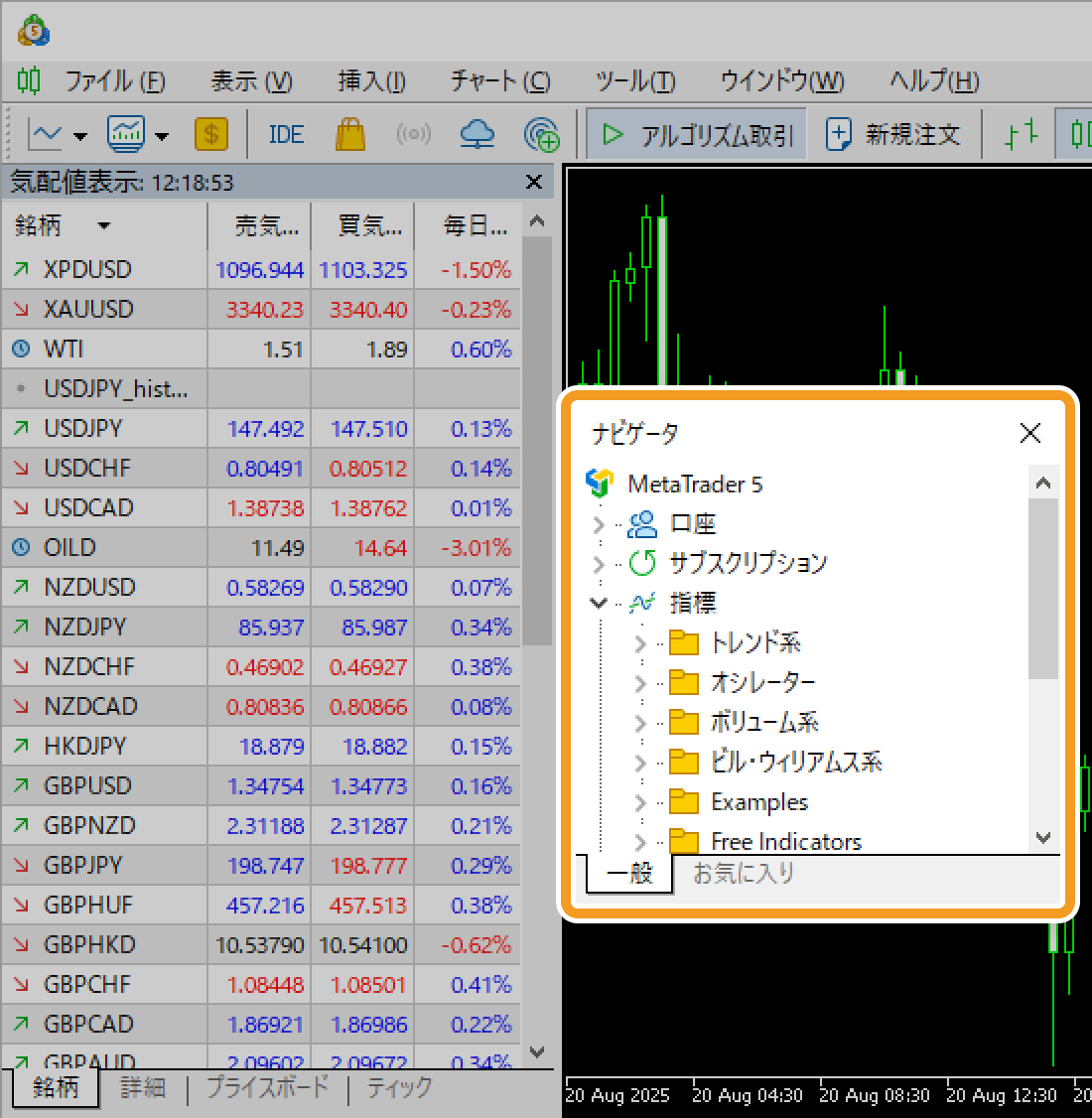Open the チャート menu
Viewport: 1092px width, 1118px height.
[x=499, y=80]
